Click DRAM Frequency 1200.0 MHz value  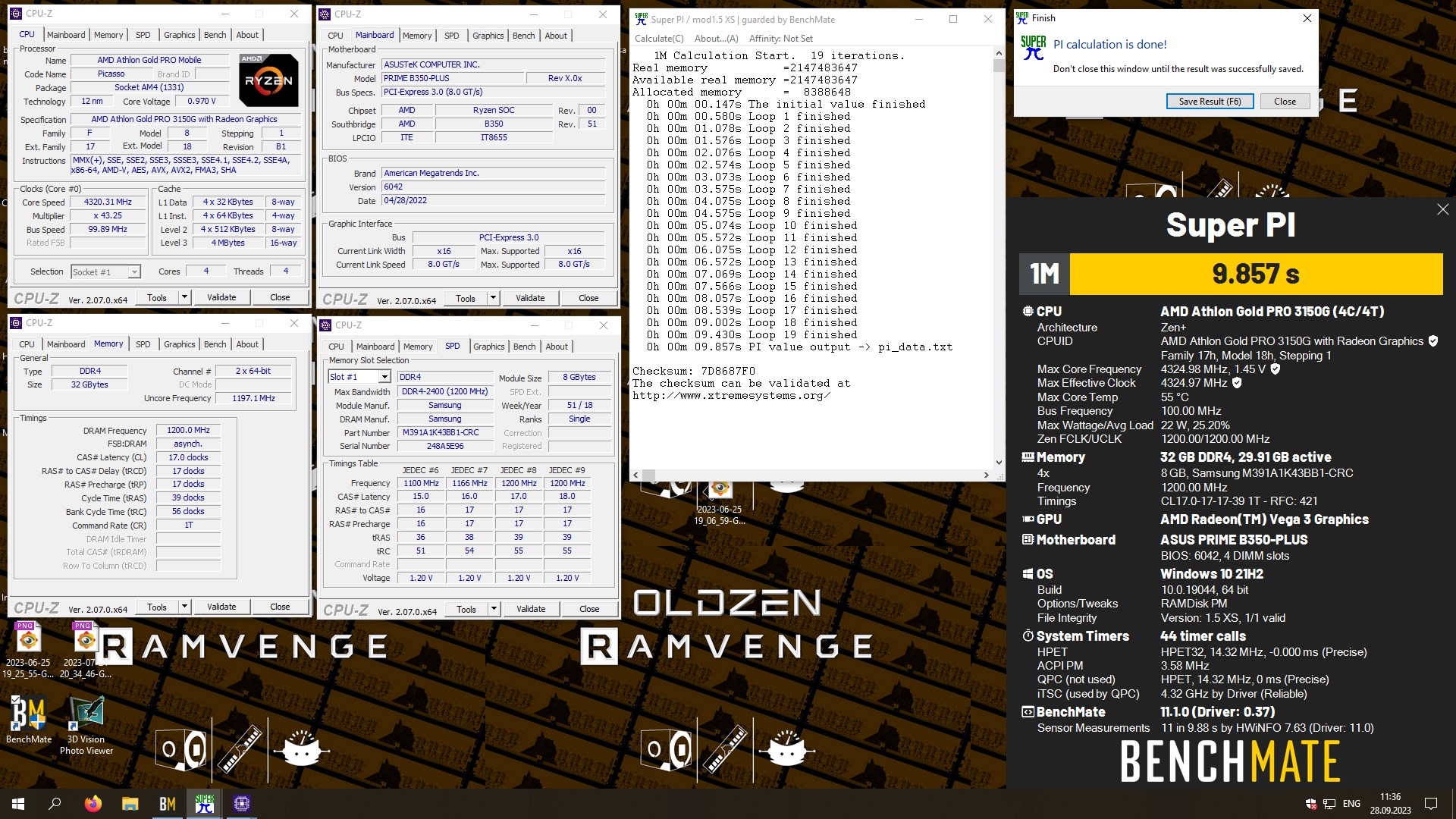(188, 430)
